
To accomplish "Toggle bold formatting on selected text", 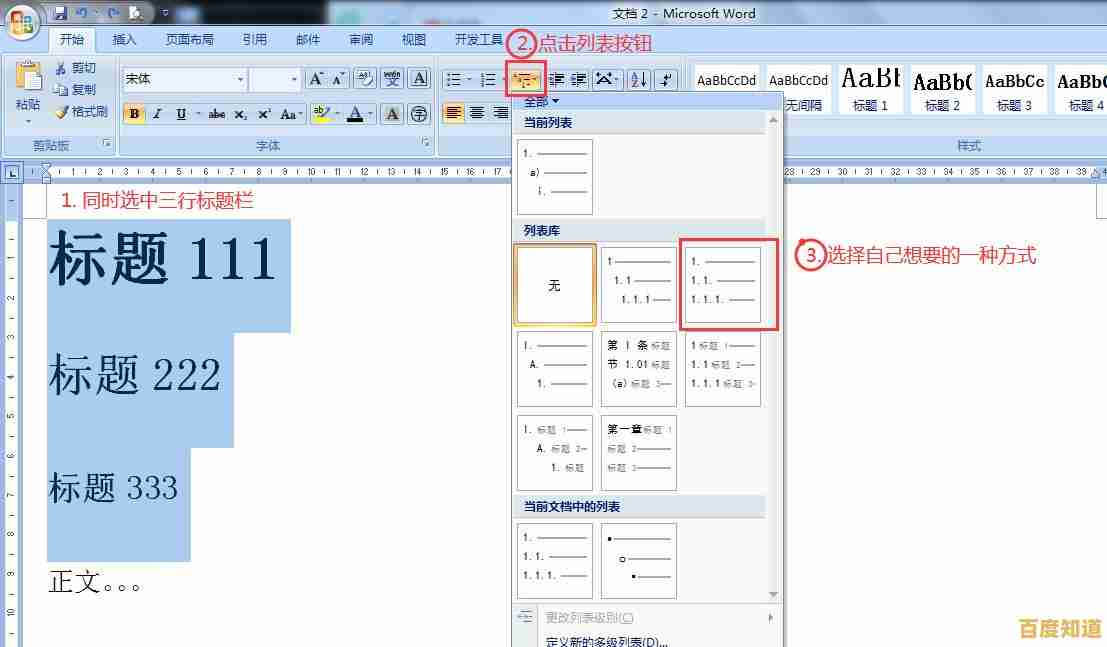I will pos(135,113).
